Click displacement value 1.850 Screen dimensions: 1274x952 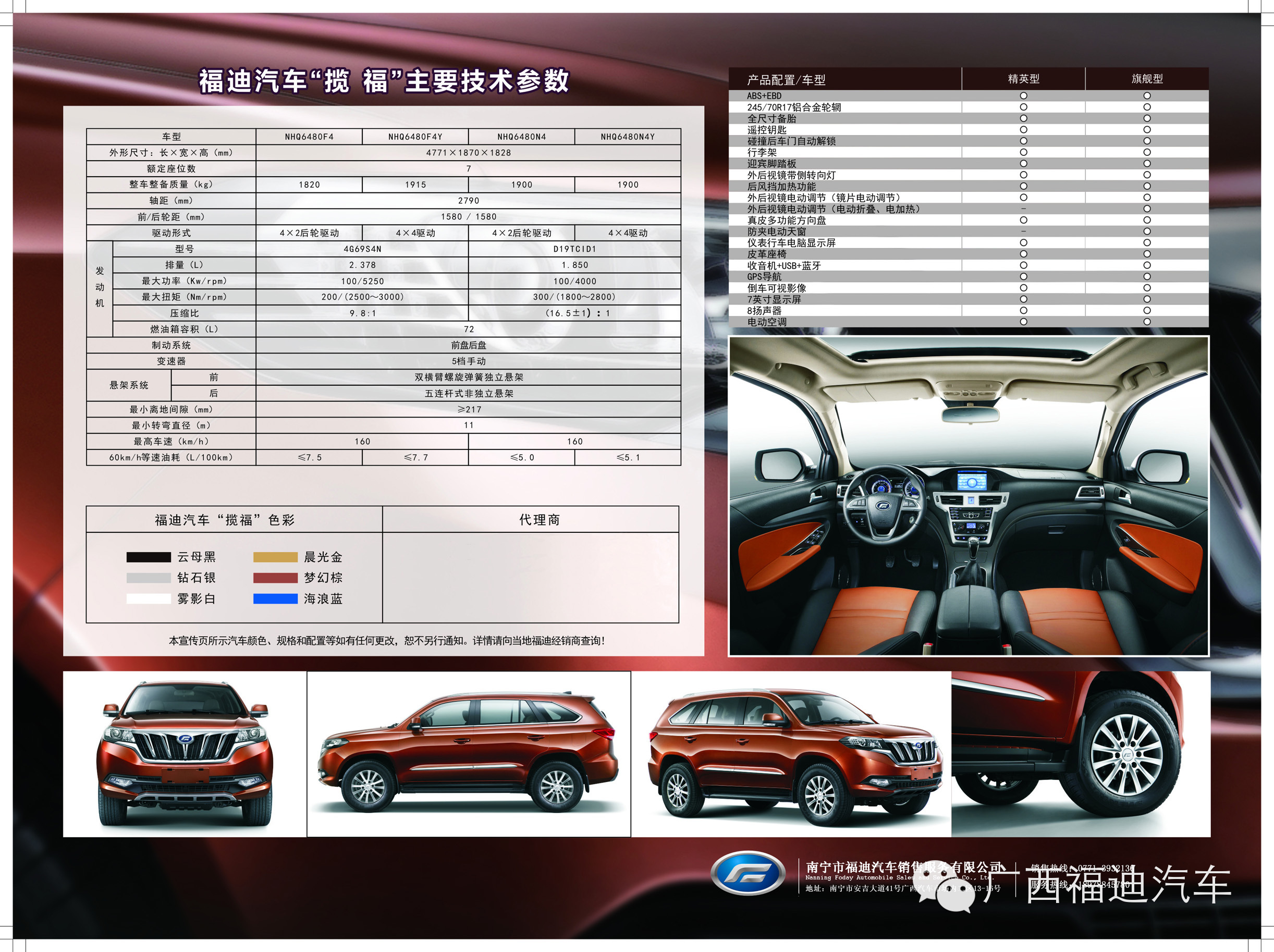pyautogui.click(x=575, y=265)
